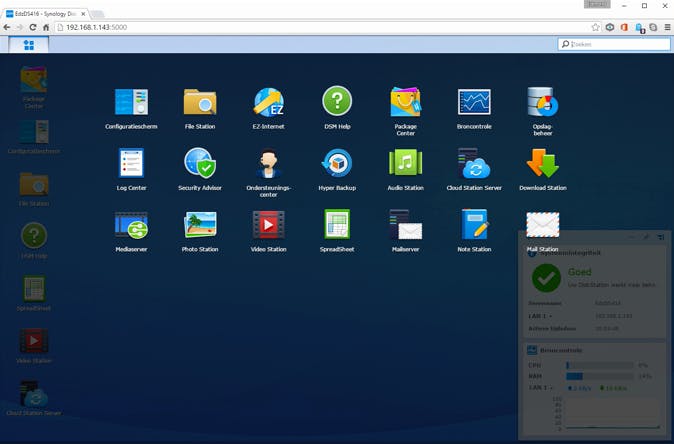674x444 pixels.
Task: Click the green Goed status checkmark
Action: click(546, 278)
